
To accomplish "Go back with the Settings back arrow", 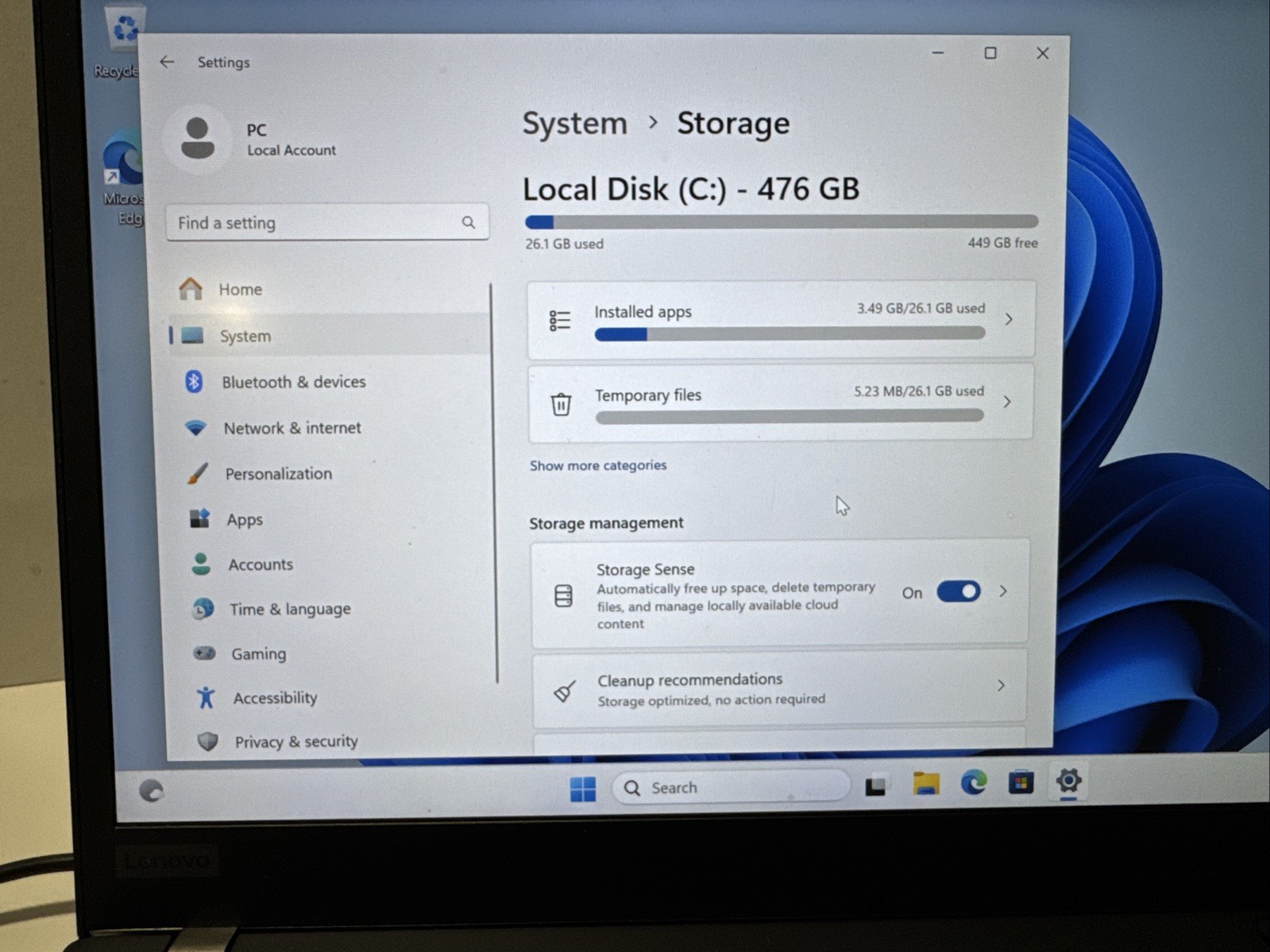I will (167, 62).
